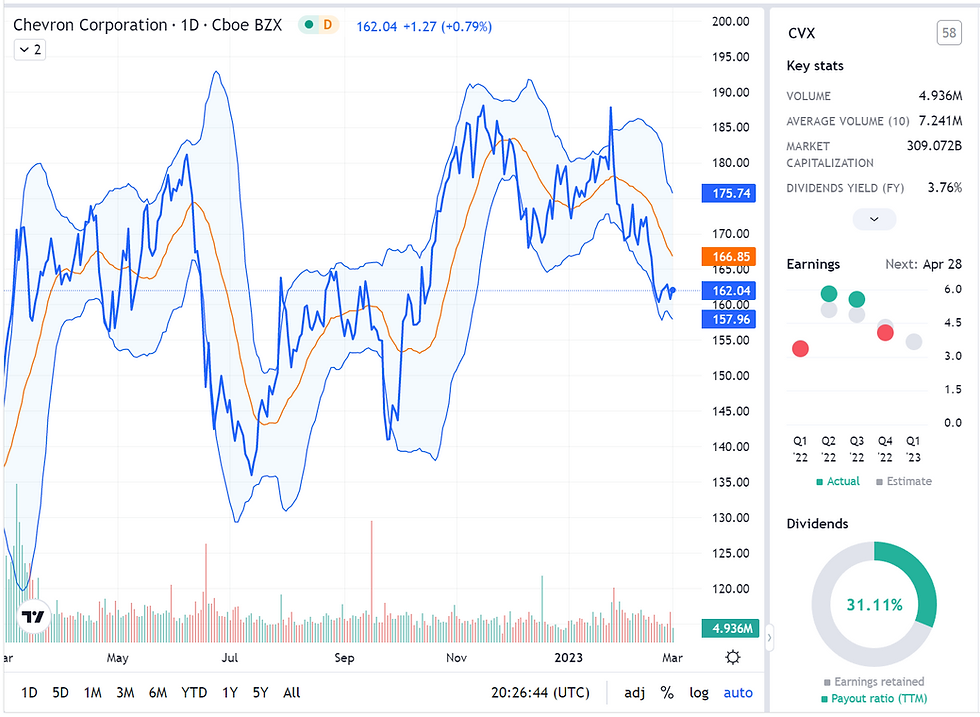Toggle auto scaling on the price axis

(738, 692)
